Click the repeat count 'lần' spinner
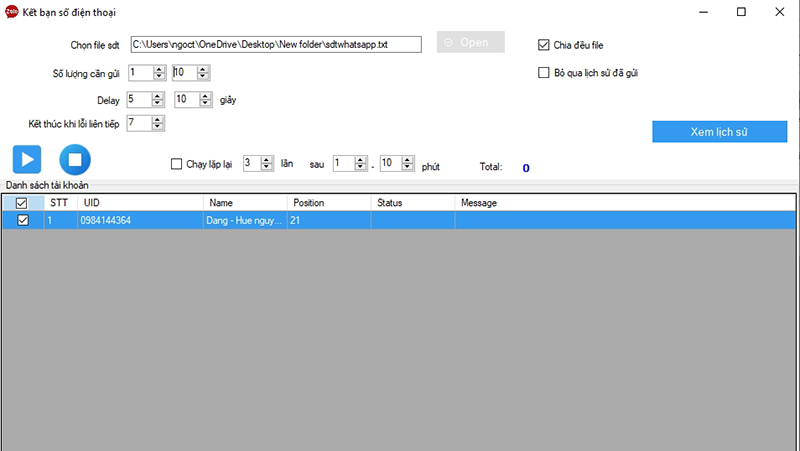This screenshot has width=800, height=451. pyautogui.click(x=252, y=164)
